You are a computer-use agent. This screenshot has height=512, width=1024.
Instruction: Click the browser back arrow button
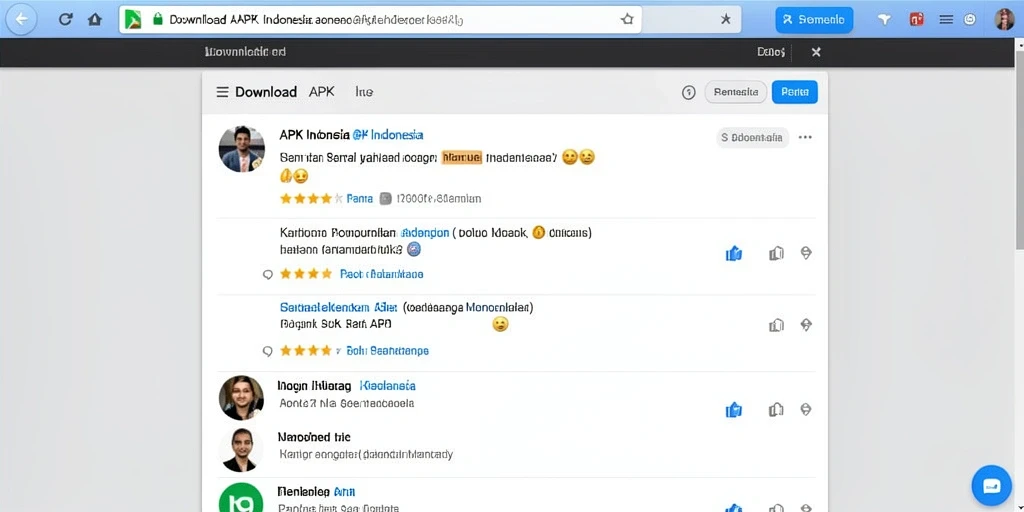coord(22,19)
